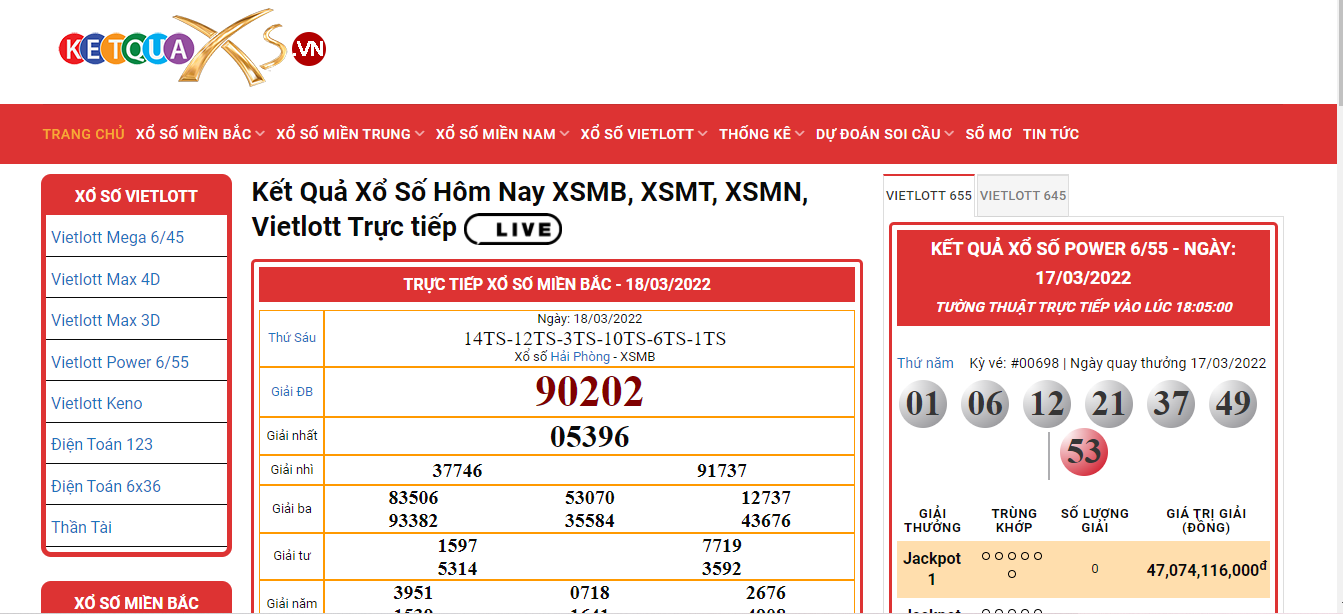Click fourth prize number 5314
This screenshot has width=1343, height=614.
(457, 569)
